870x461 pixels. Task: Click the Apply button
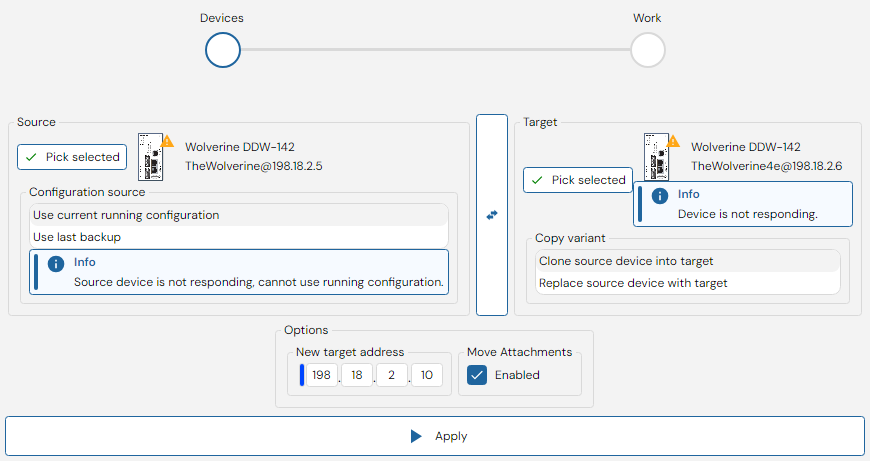[435, 436]
